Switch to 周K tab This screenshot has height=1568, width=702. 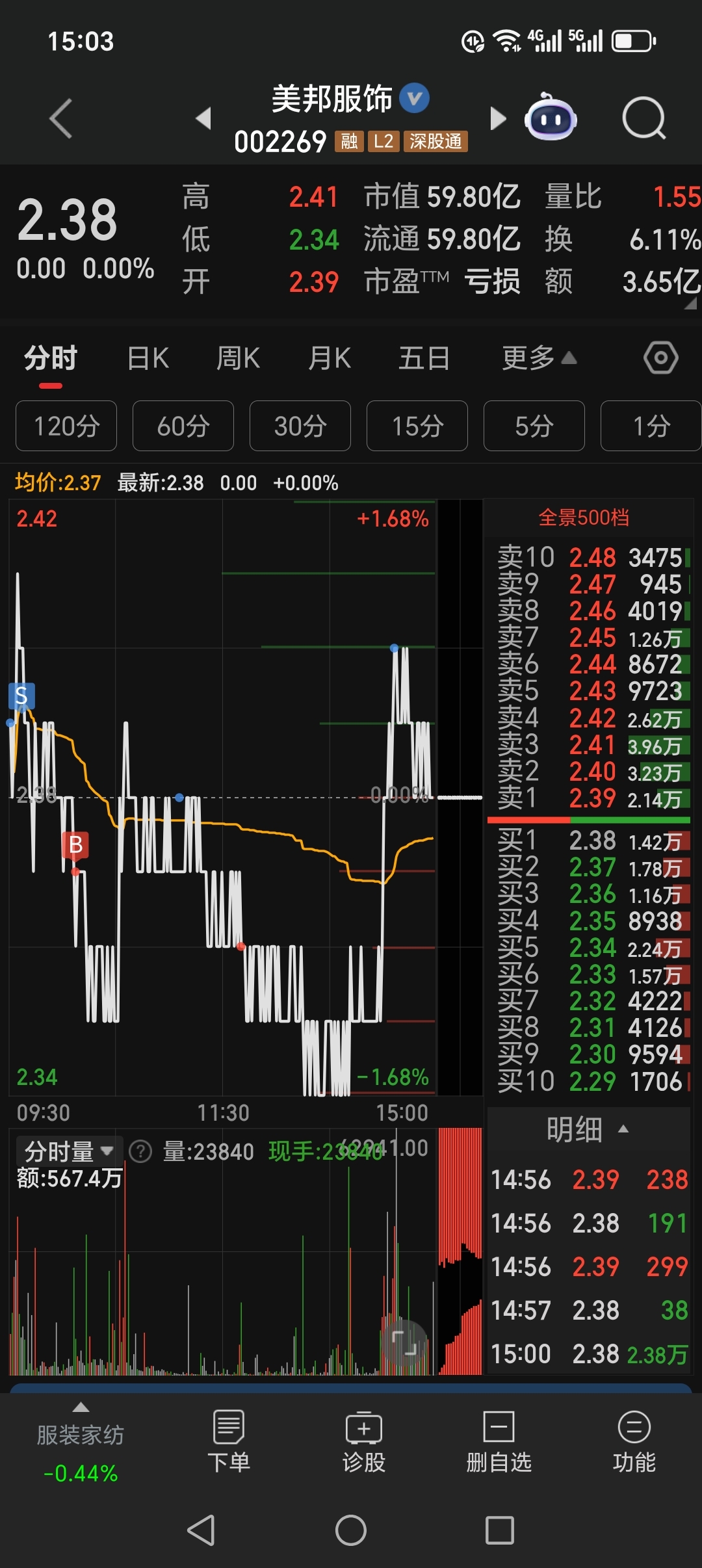tap(238, 358)
